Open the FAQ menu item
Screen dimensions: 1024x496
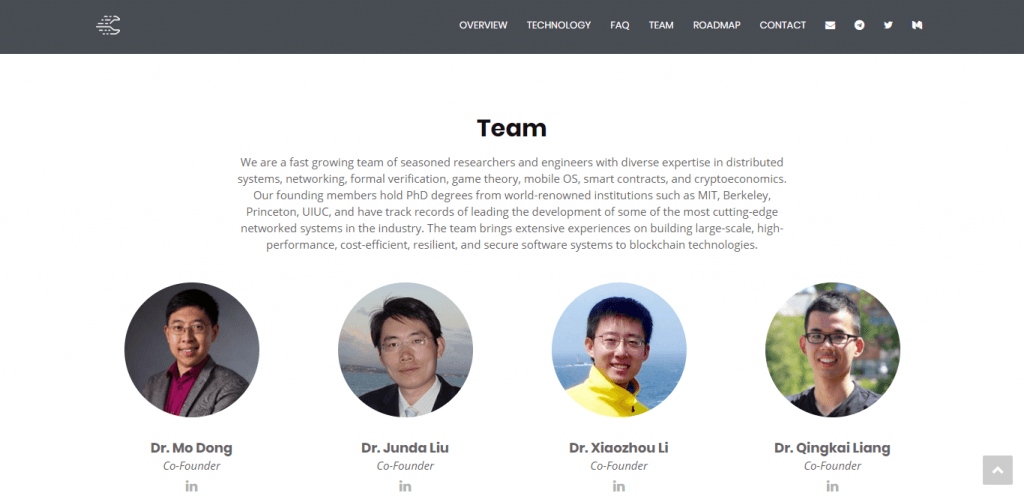pos(620,25)
